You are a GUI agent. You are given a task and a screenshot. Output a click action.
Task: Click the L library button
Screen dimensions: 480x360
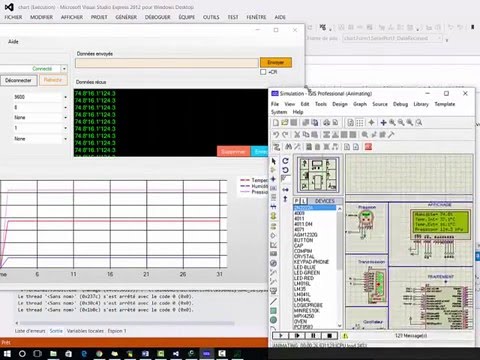click(304, 201)
